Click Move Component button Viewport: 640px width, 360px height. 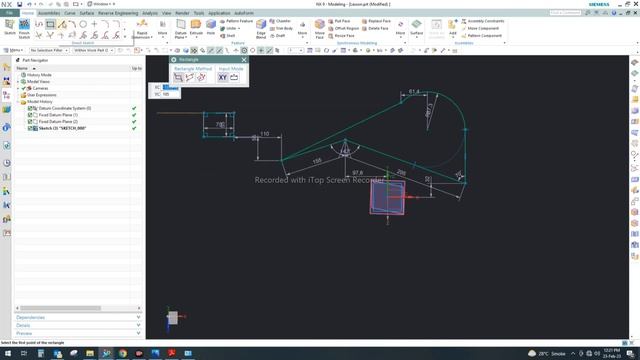click(x=480, y=28)
